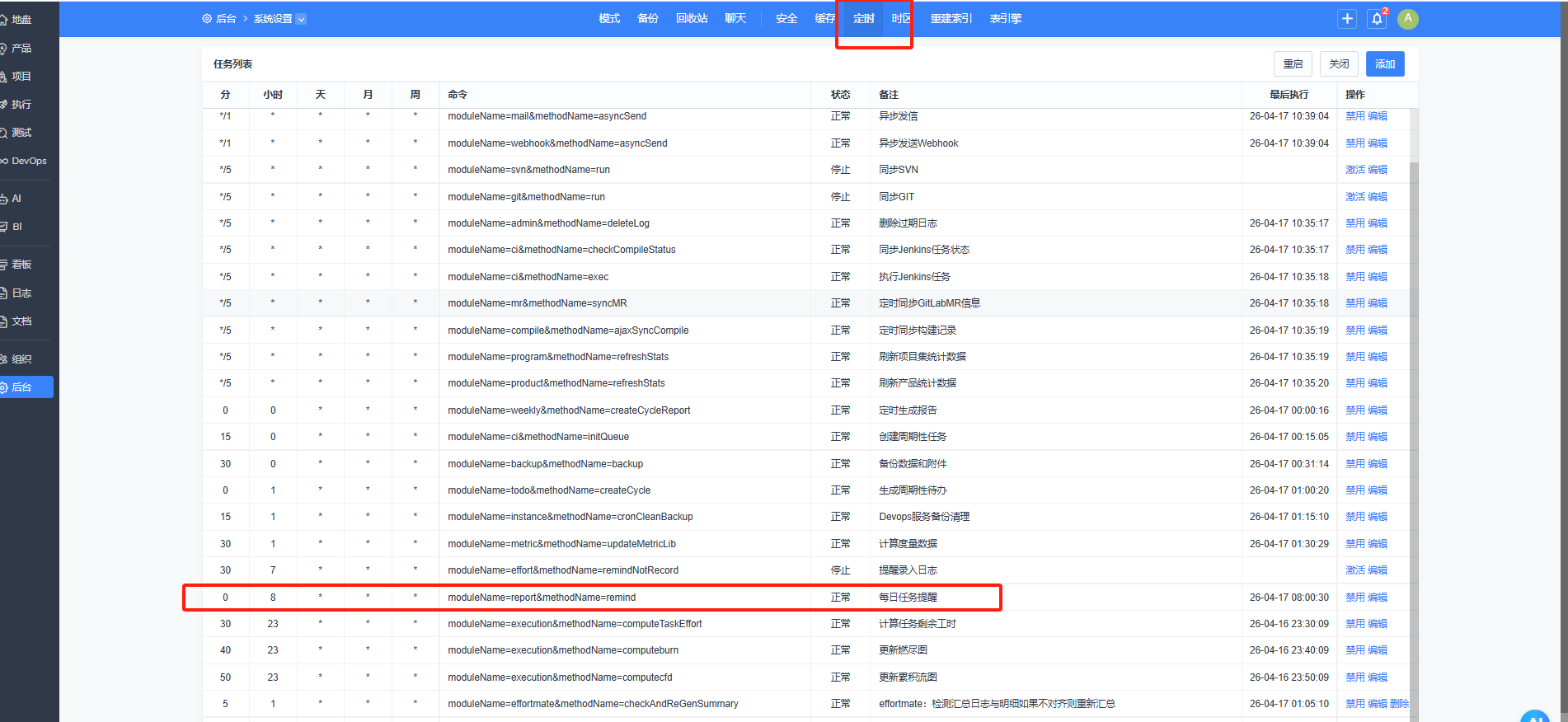Open the 重建索引 tab
The image size is (1568, 722).
951,19
